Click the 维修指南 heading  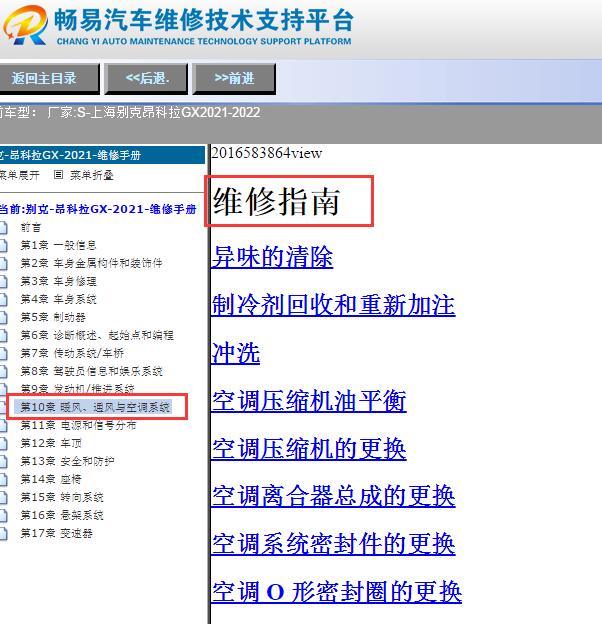[277, 202]
